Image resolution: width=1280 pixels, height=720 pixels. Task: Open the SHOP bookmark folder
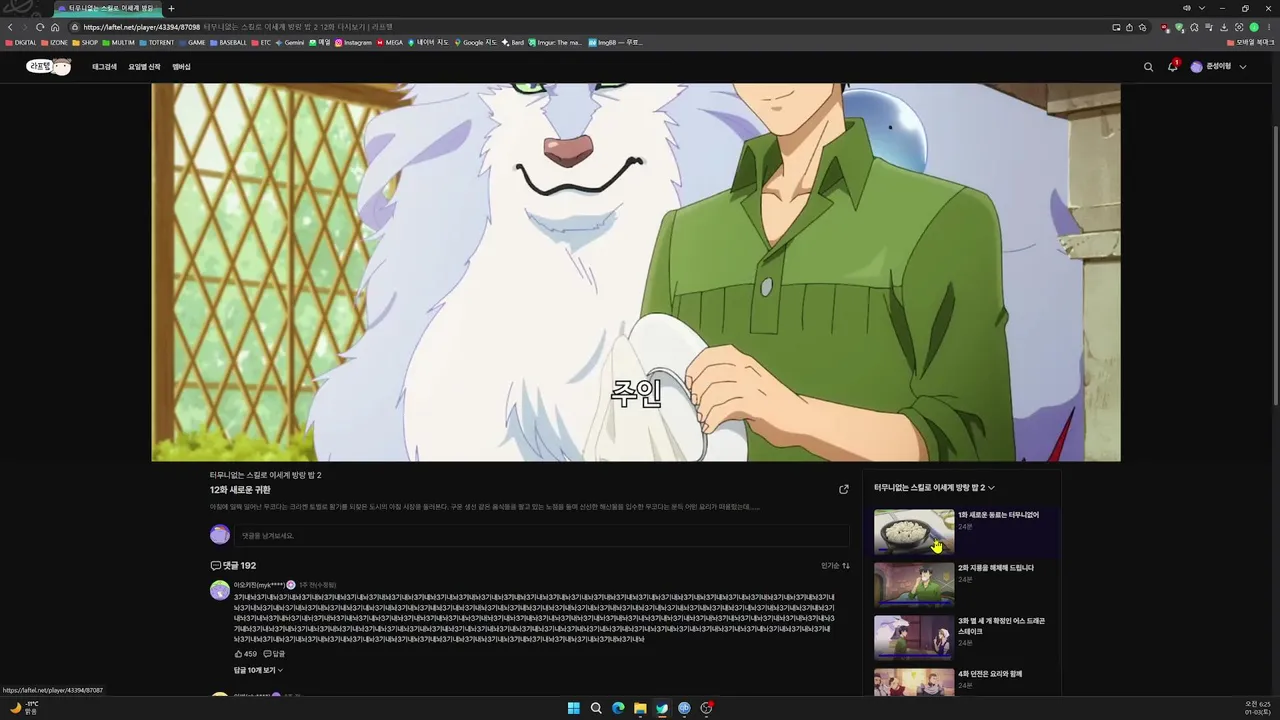pos(85,43)
